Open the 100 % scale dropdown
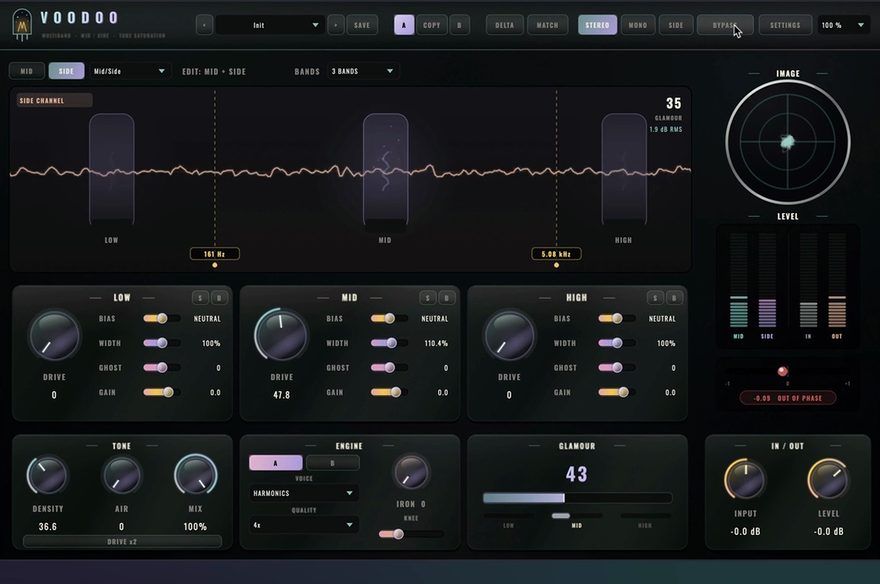The height and width of the screenshot is (584, 880). [x=843, y=25]
